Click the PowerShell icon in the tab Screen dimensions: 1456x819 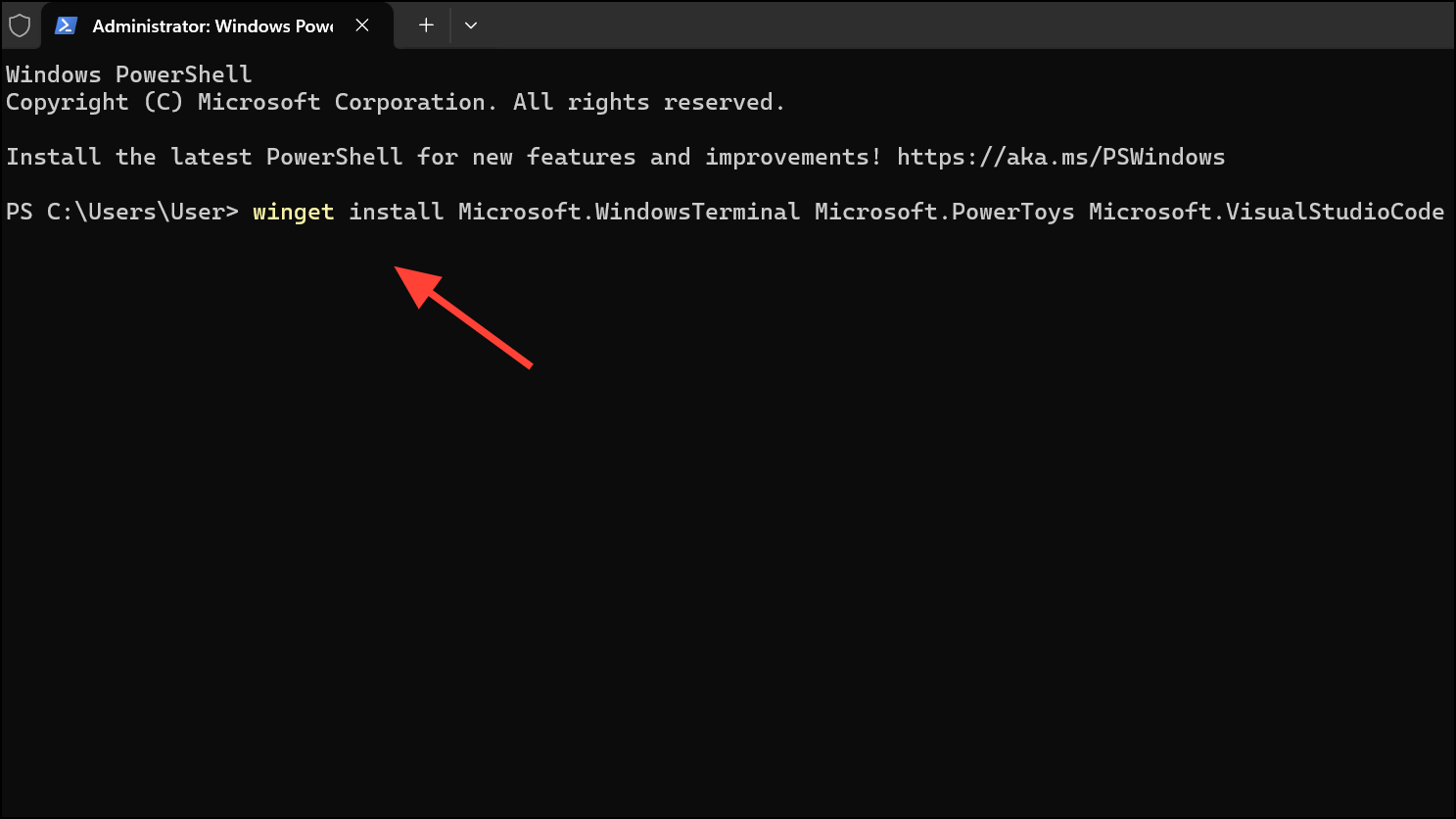[66, 25]
